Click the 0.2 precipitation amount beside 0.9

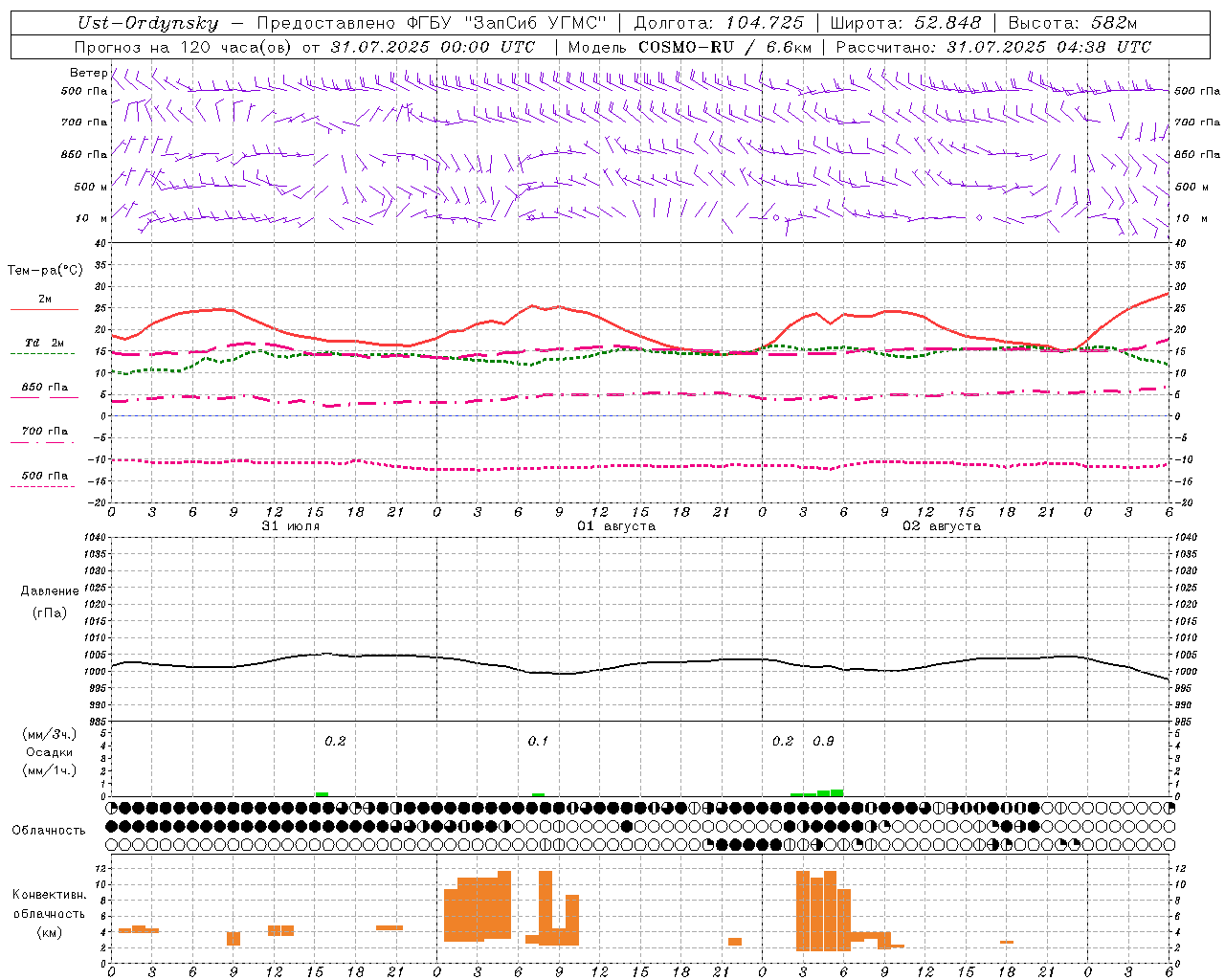(783, 742)
